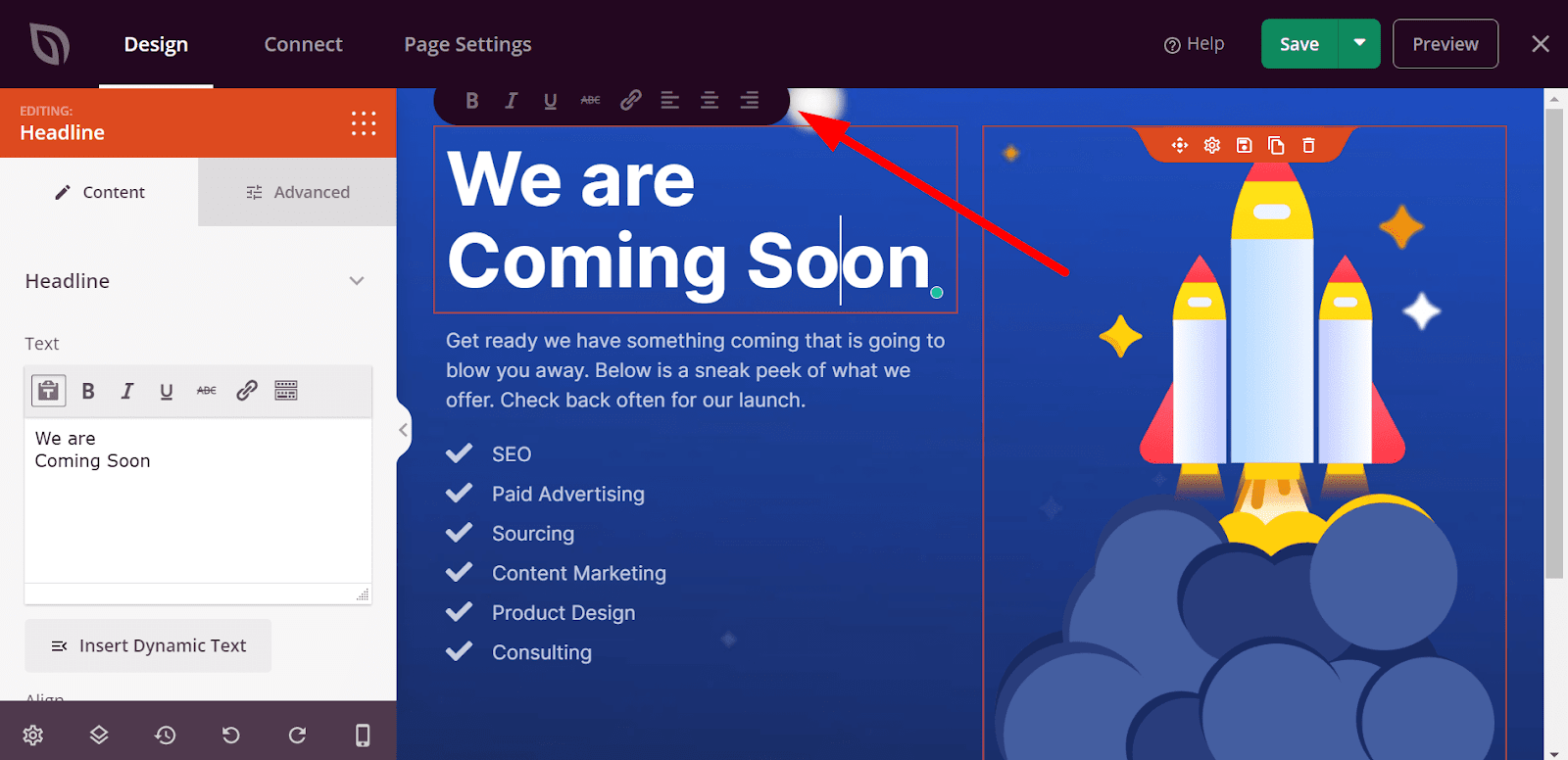Click into the headline text area

pos(198,501)
